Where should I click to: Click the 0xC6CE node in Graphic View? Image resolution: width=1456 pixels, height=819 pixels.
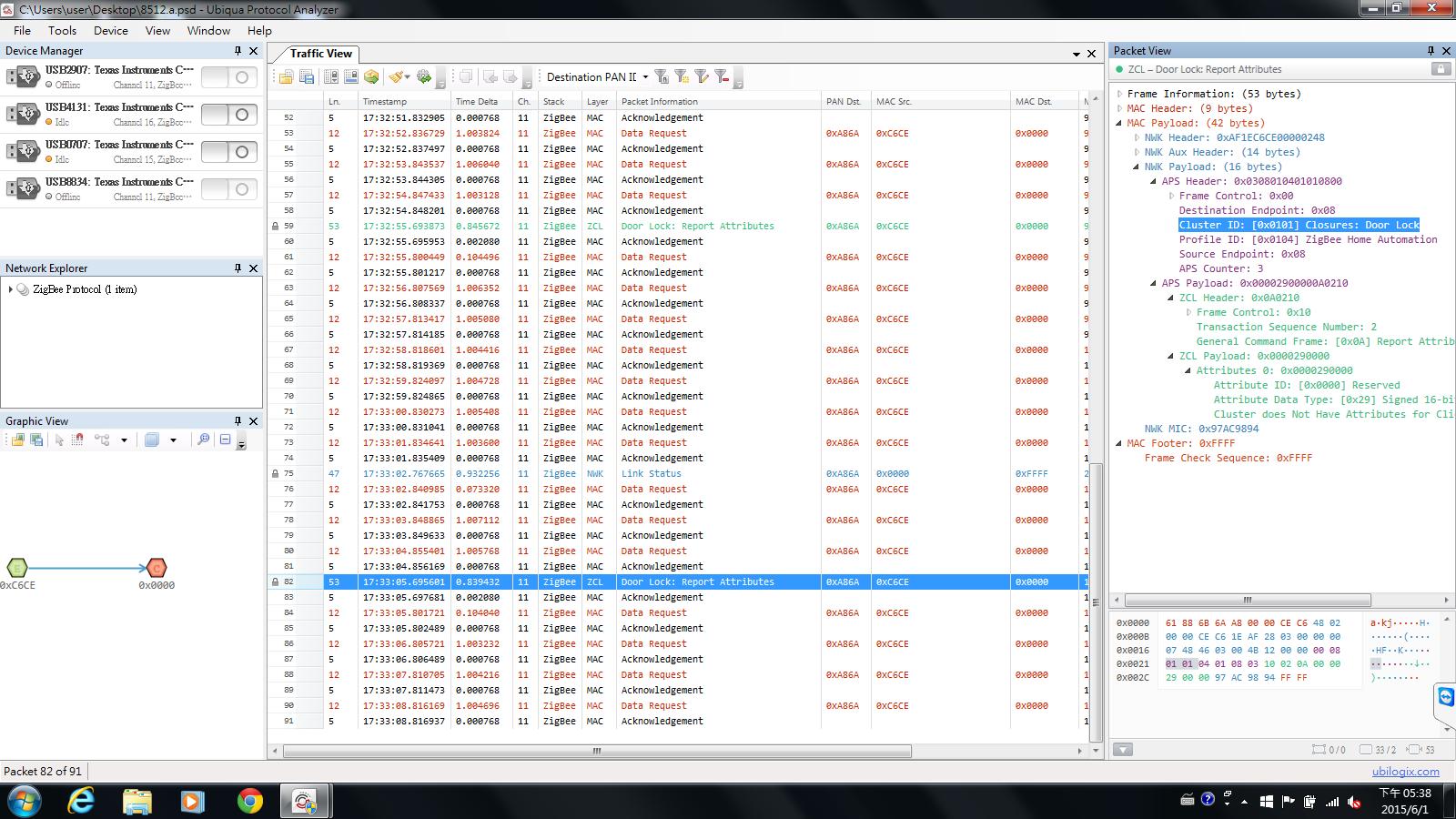17,568
